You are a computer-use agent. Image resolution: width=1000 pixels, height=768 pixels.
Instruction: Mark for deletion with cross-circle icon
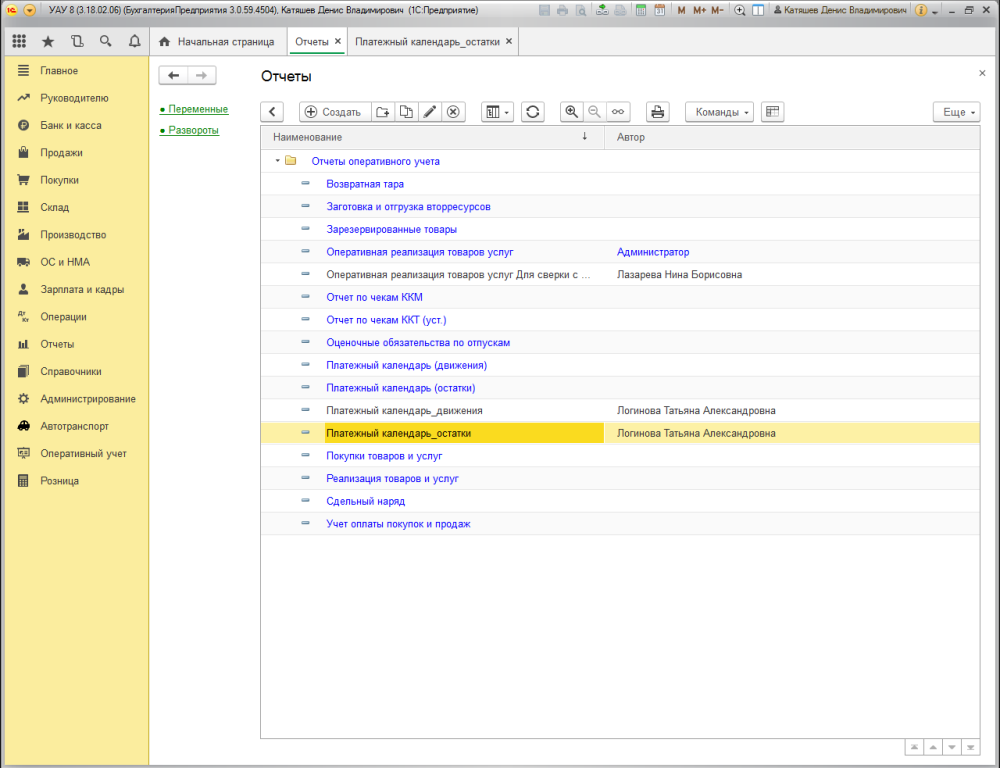coord(453,112)
